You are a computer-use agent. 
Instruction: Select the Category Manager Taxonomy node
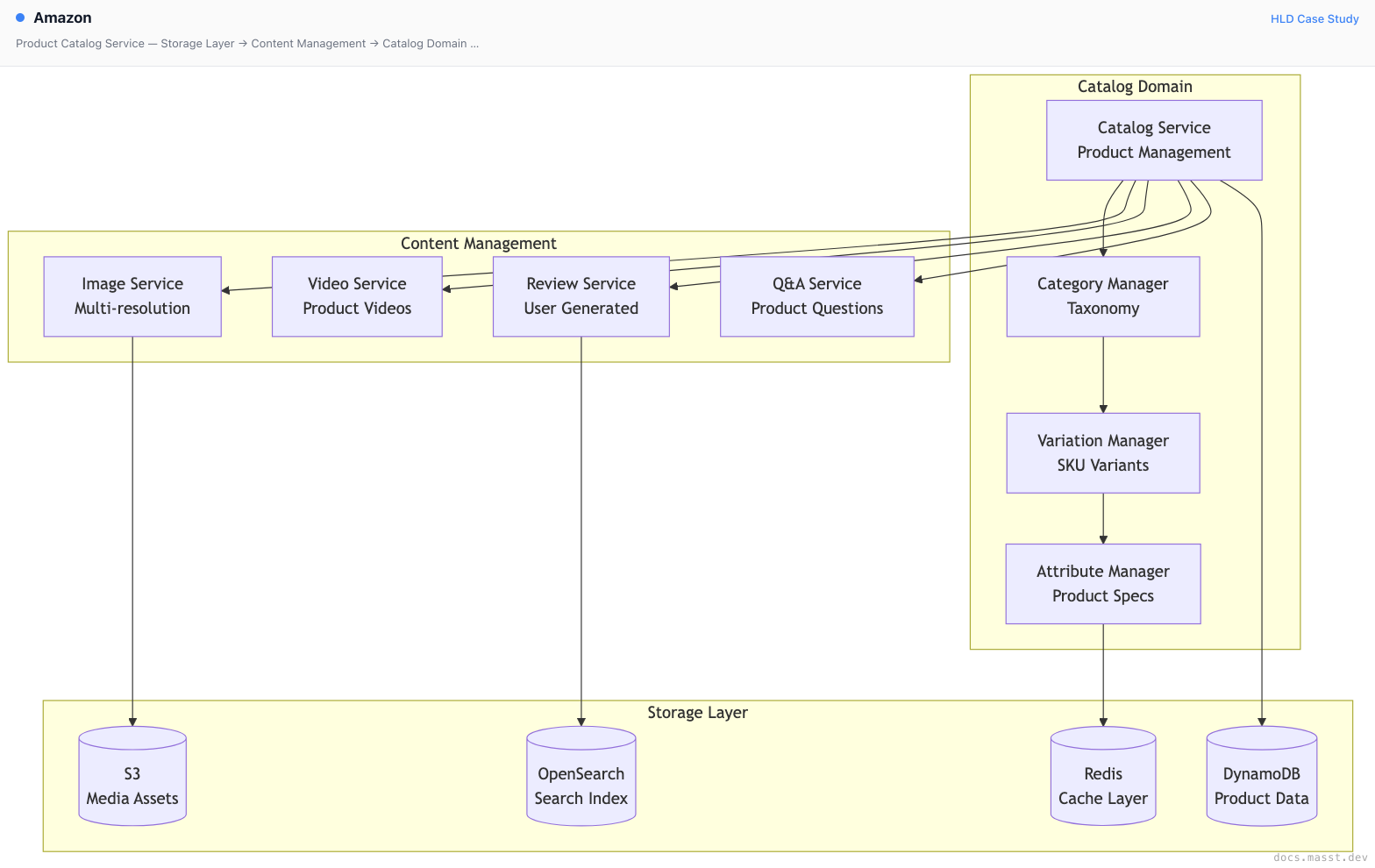(1103, 296)
